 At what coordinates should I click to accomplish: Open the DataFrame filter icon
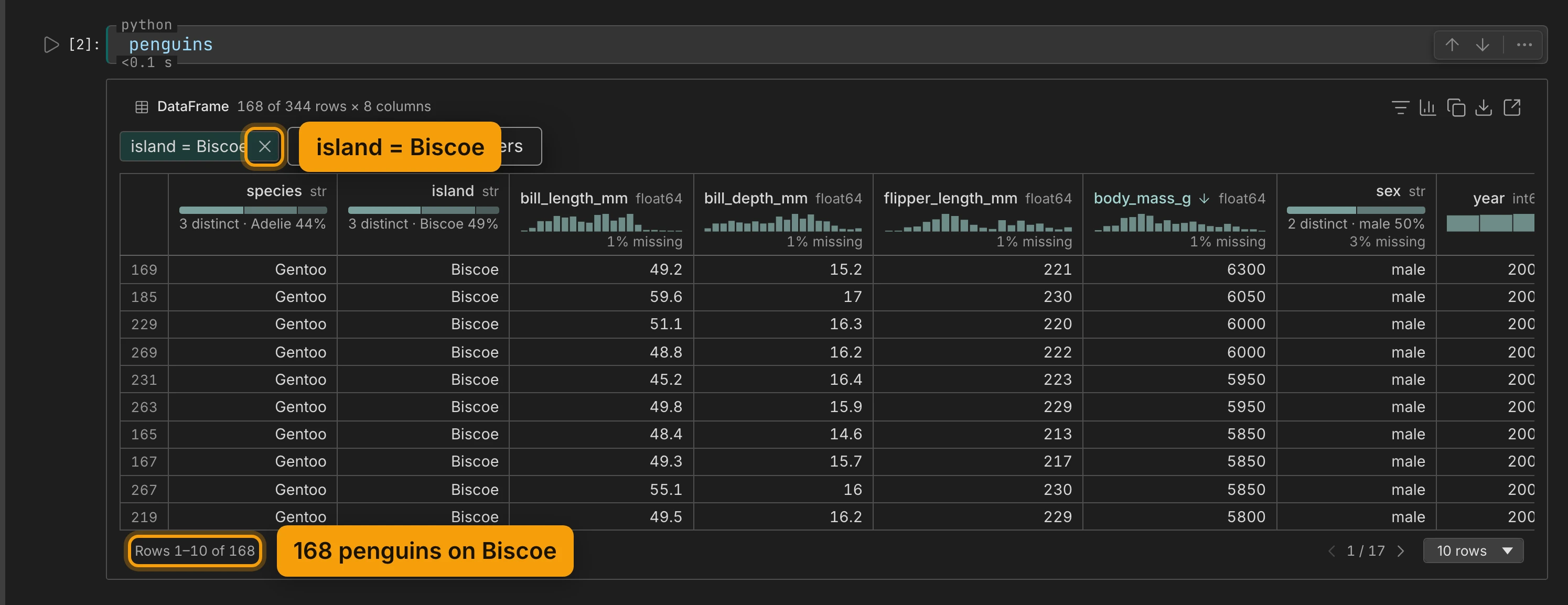coord(1400,107)
